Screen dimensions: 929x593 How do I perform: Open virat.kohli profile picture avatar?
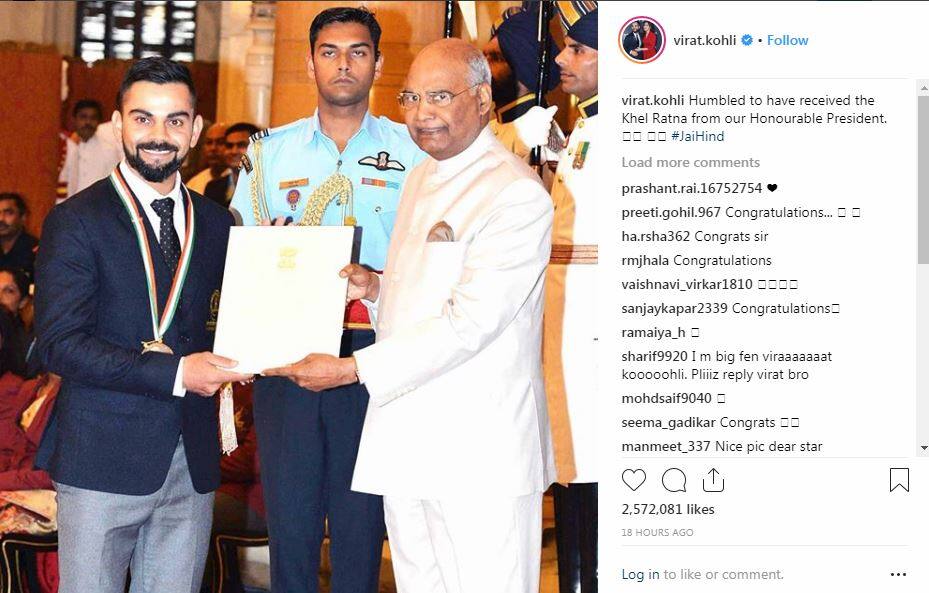coord(642,40)
